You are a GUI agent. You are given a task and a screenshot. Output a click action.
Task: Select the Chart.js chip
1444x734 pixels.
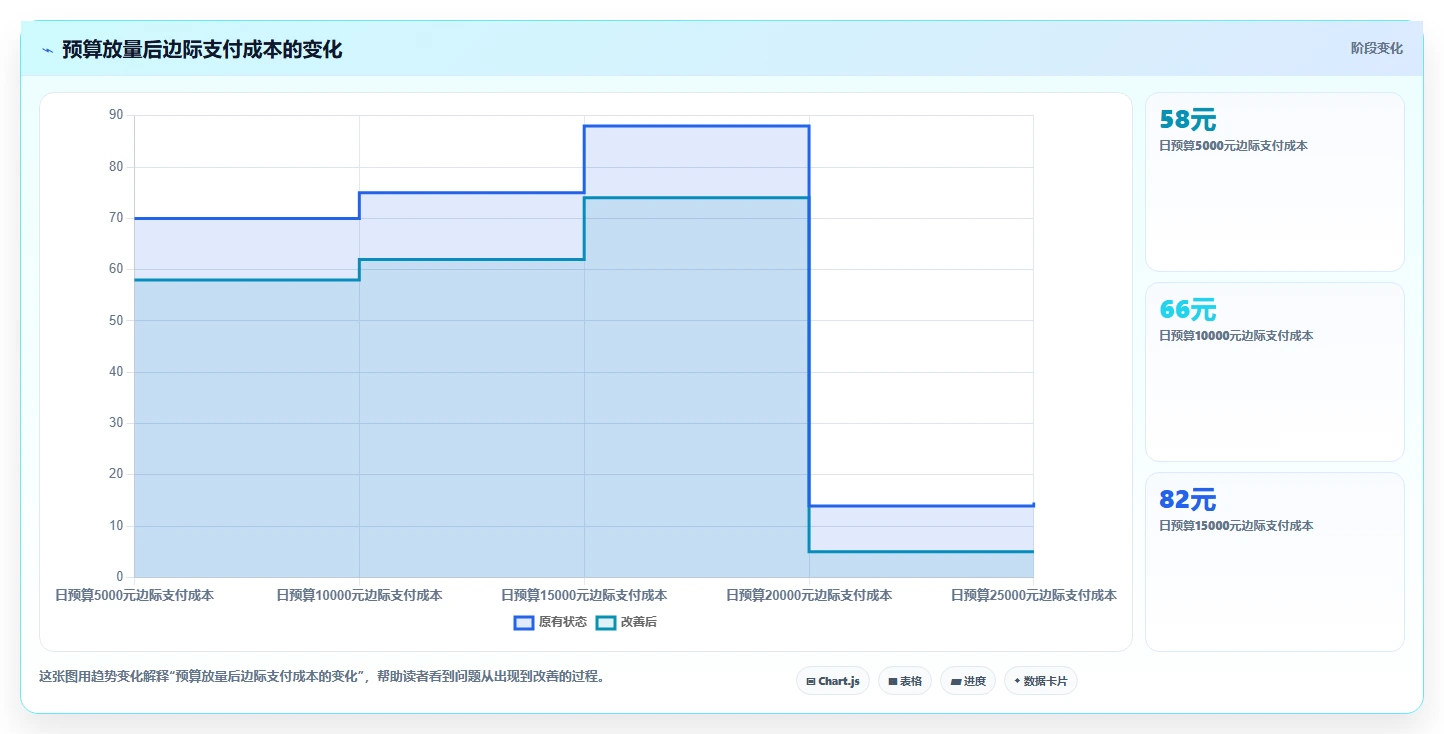coord(834,681)
